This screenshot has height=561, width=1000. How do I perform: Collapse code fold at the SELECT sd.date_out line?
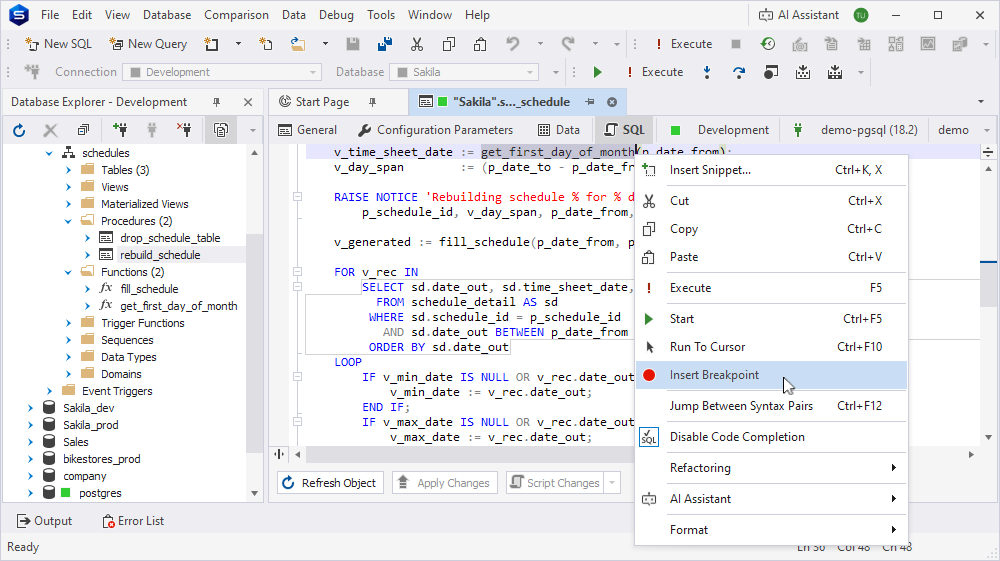pos(297,287)
